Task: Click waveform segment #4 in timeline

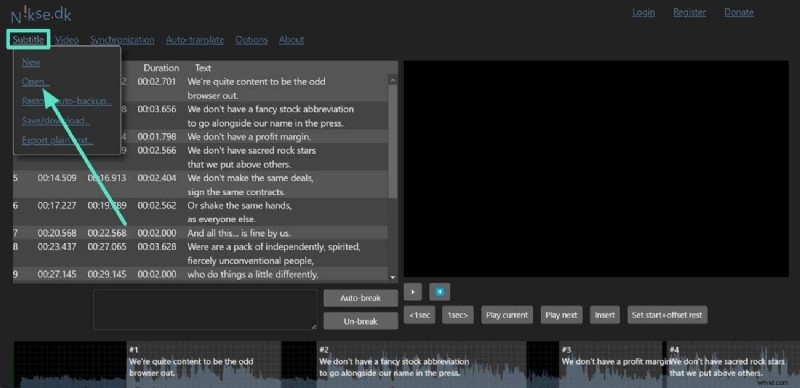Action: [x=734, y=364]
